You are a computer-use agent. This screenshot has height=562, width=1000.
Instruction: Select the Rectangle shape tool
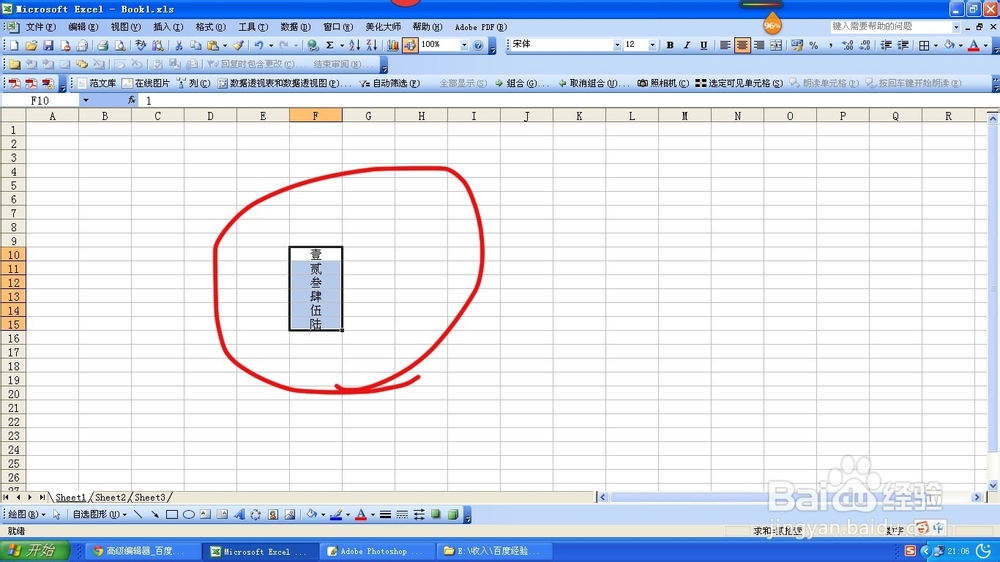click(172, 515)
